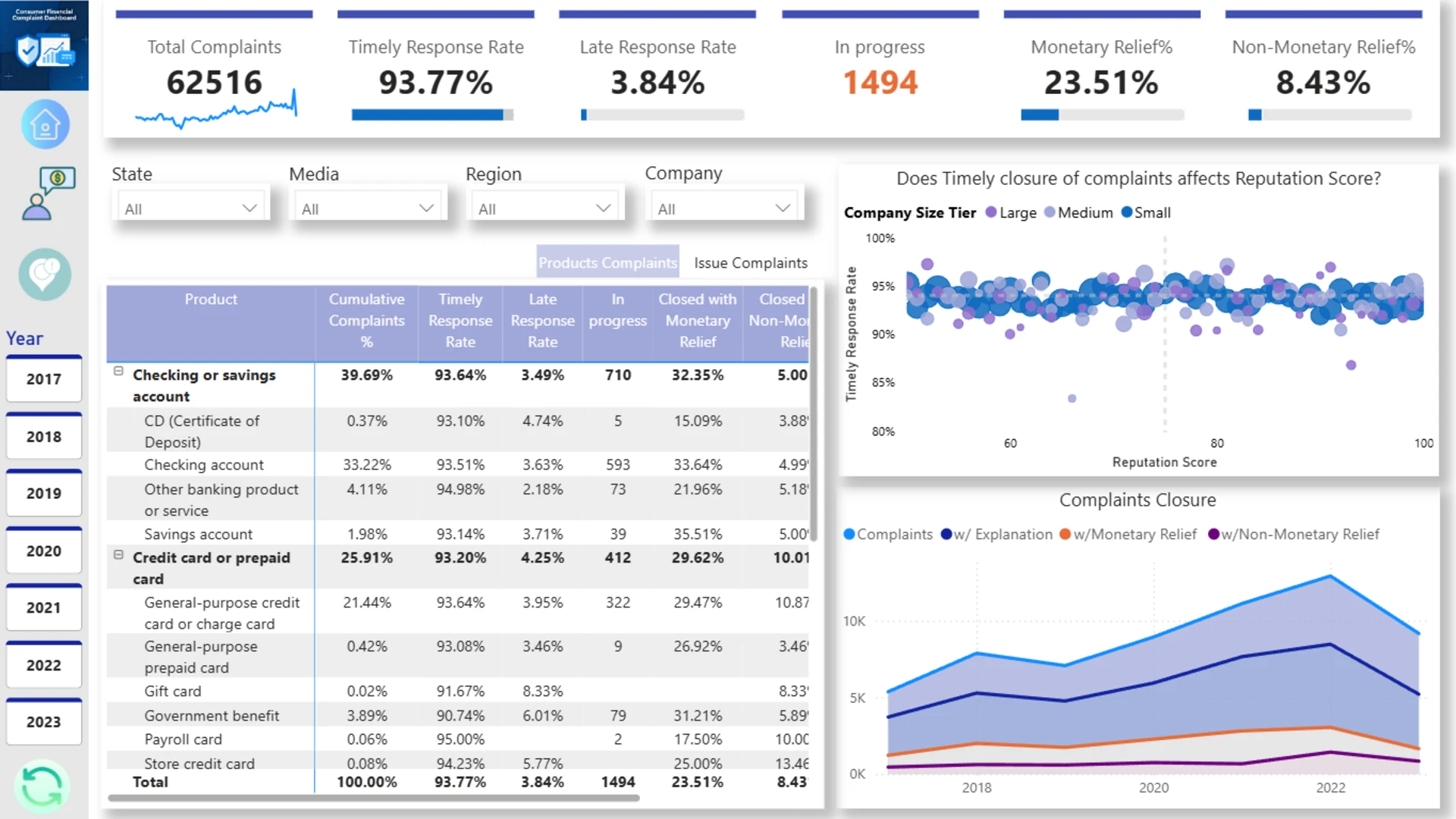Click the green refresh arrows icon
The width and height of the screenshot is (1456, 819).
pyautogui.click(x=42, y=786)
